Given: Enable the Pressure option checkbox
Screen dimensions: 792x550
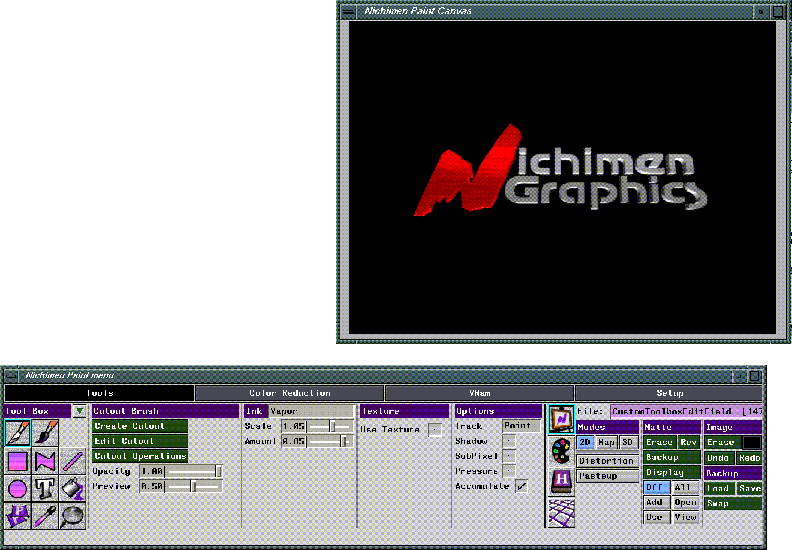Looking at the screenshot, I should click(509, 471).
